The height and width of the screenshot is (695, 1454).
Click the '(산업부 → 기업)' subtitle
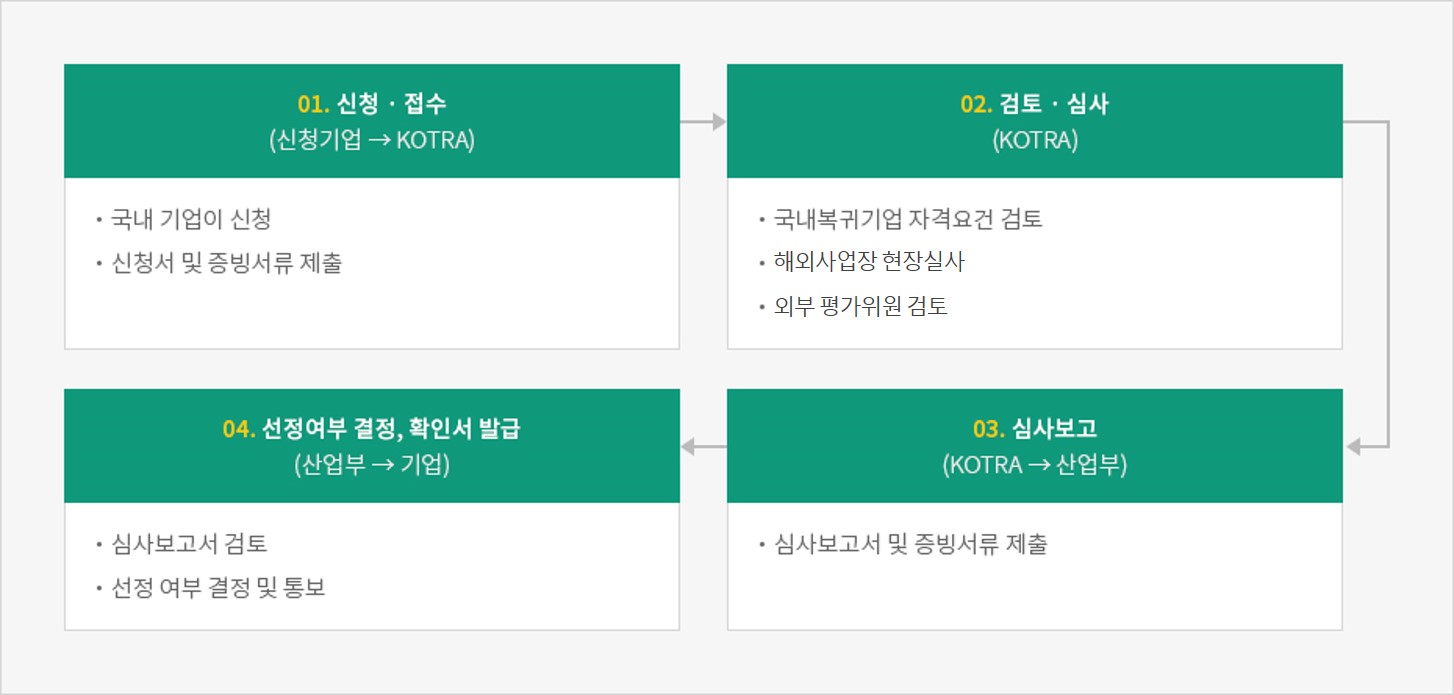[371, 465]
